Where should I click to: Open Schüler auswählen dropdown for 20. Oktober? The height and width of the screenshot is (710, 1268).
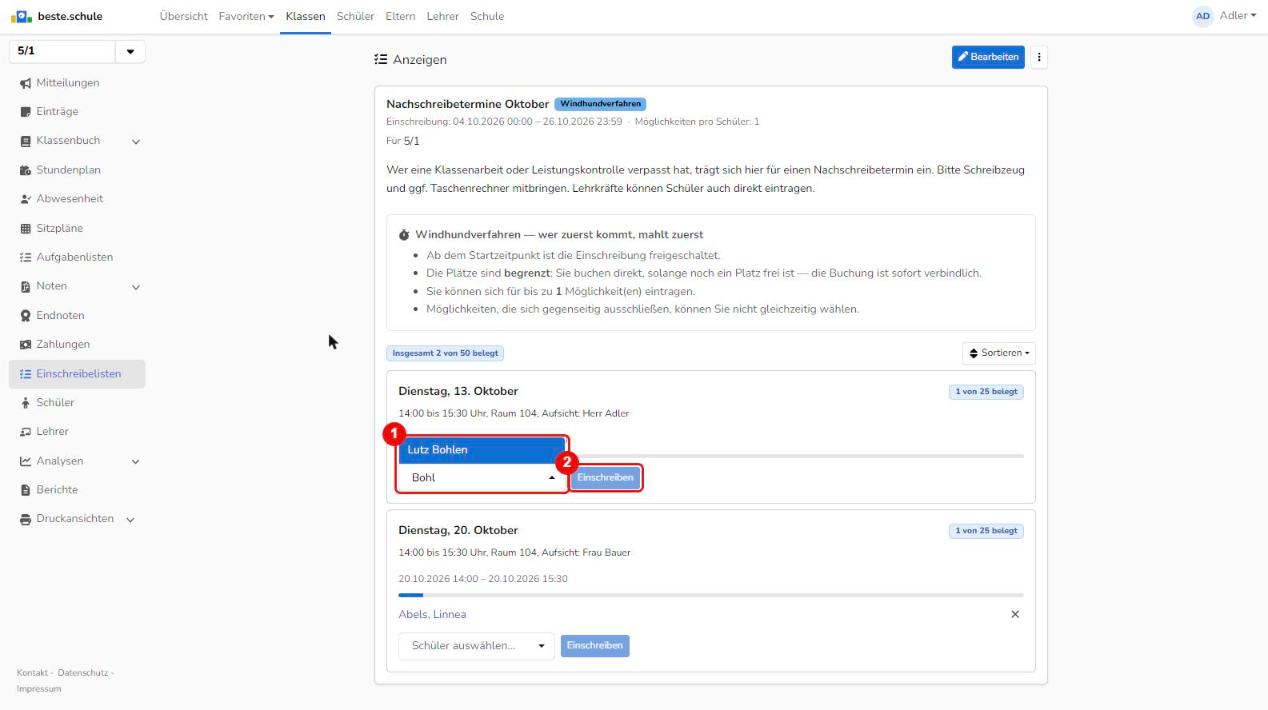pos(476,645)
